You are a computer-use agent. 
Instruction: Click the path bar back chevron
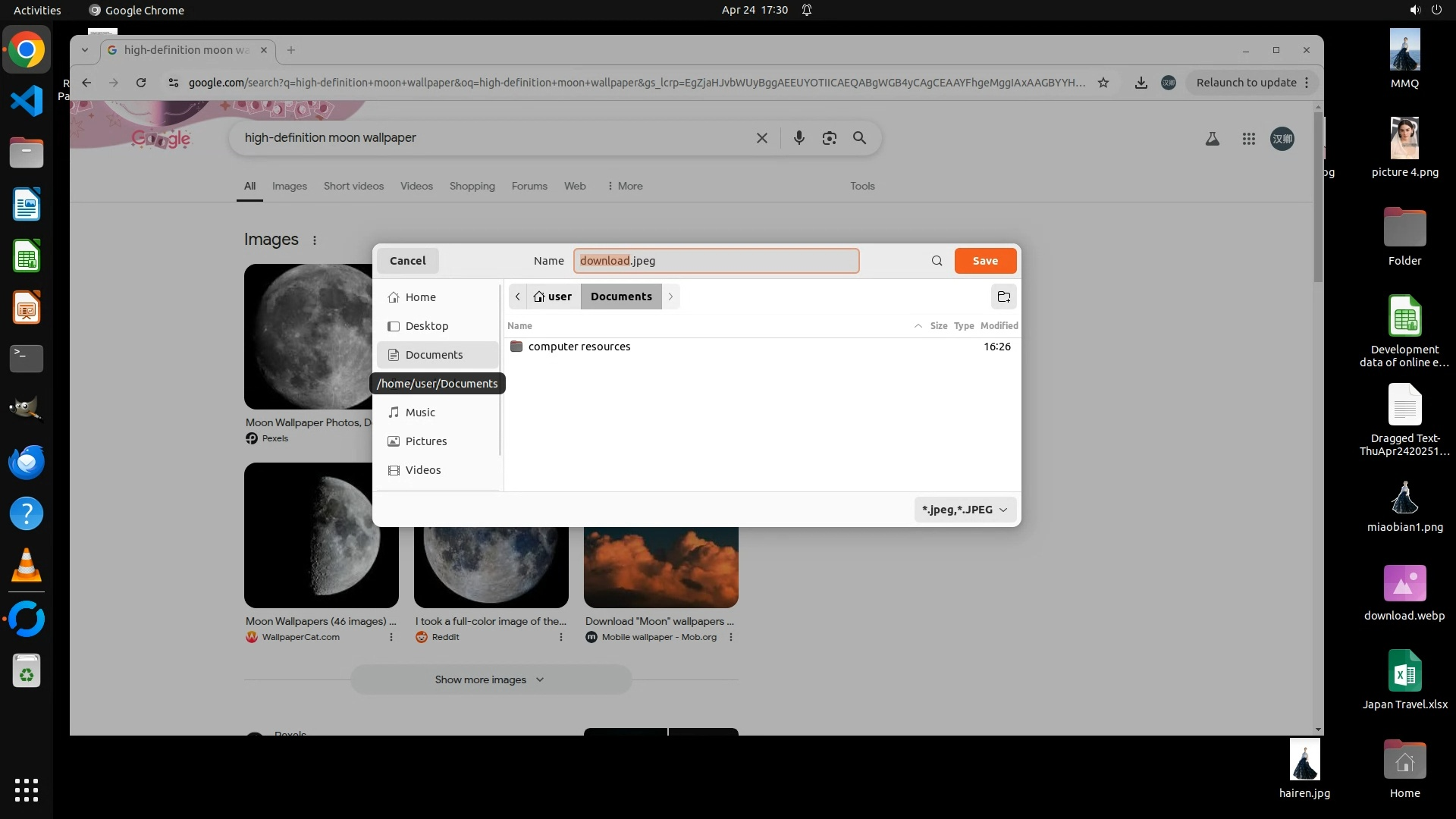tap(517, 297)
